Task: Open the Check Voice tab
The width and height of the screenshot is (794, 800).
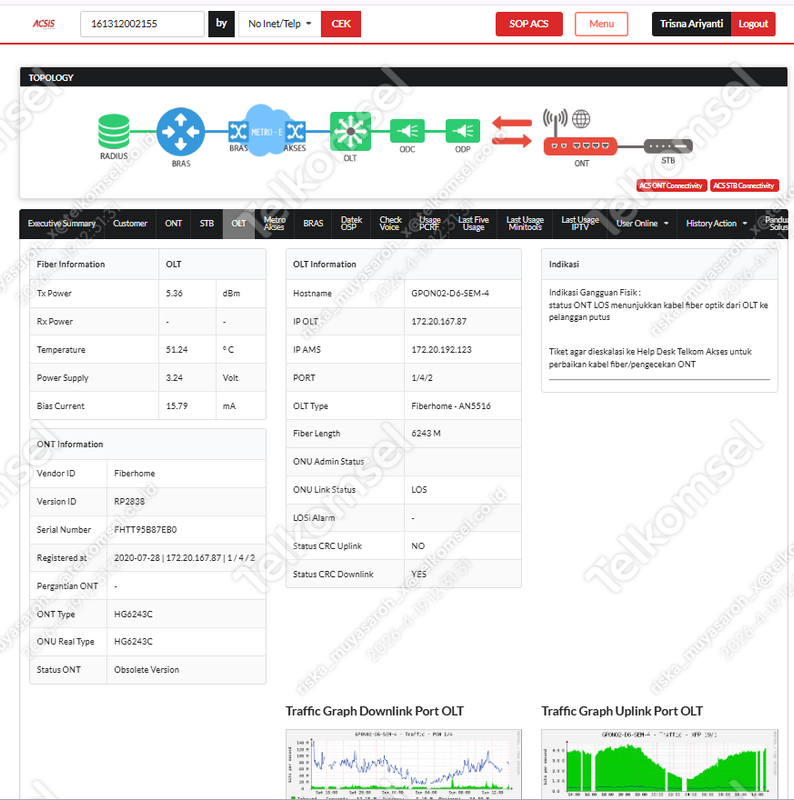Action: [390, 223]
